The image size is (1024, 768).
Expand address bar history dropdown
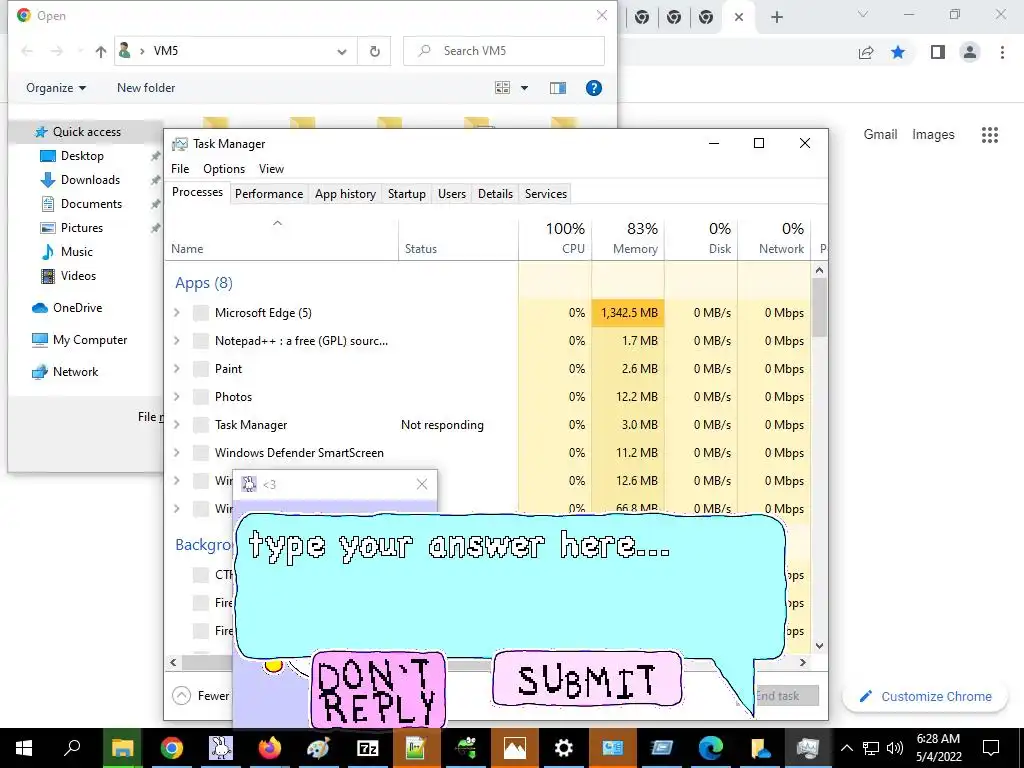tap(342, 52)
